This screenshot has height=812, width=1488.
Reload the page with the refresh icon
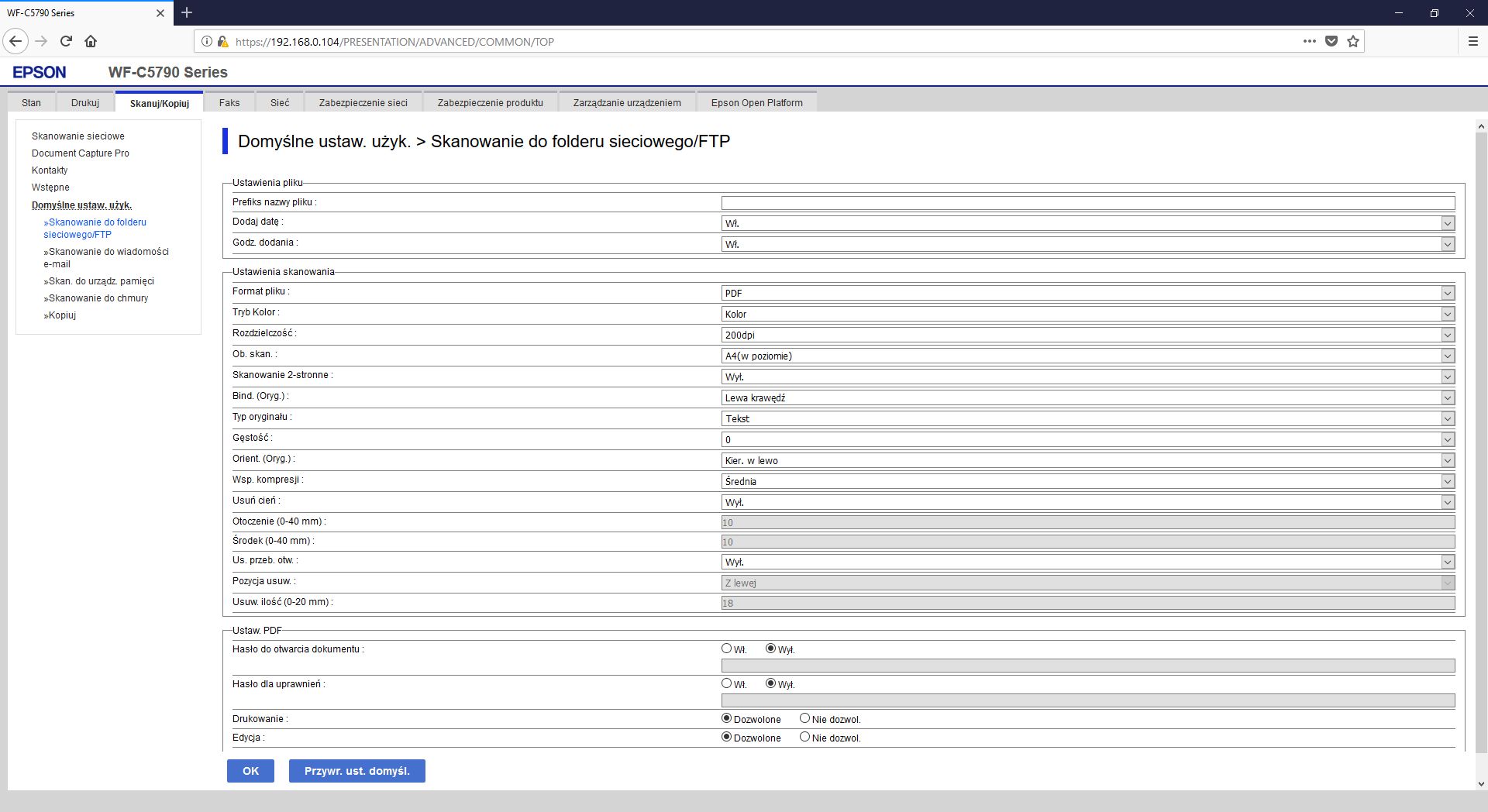pyautogui.click(x=67, y=41)
